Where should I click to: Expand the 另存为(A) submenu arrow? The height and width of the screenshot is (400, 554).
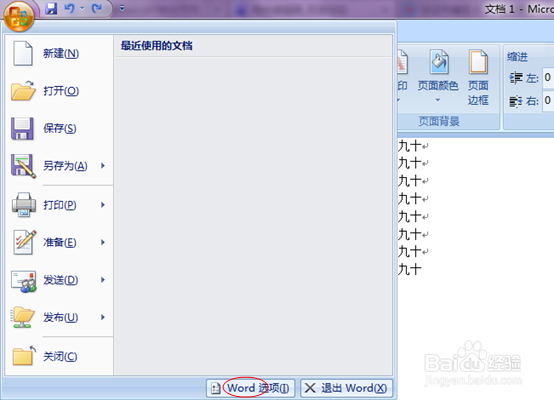103,166
